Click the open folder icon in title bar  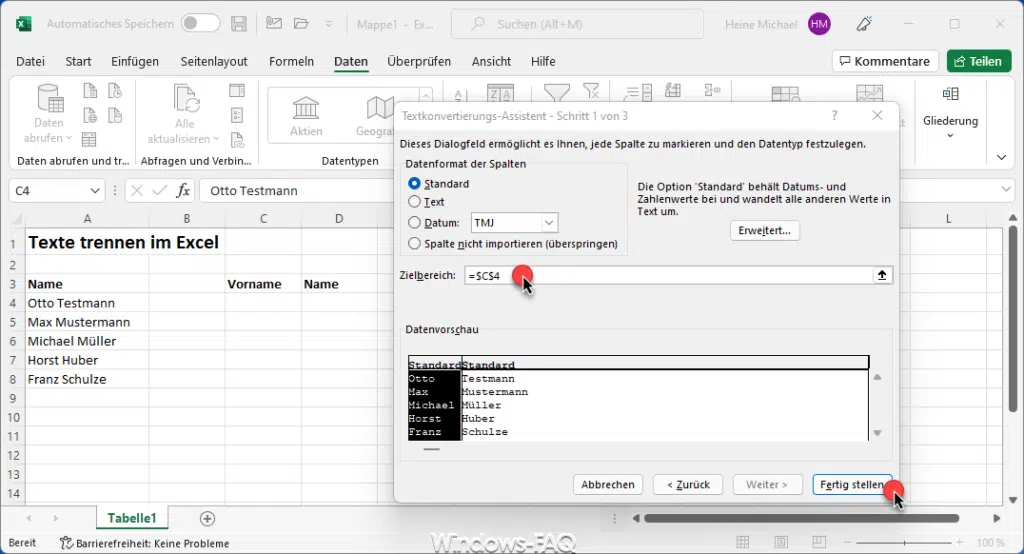301,24
